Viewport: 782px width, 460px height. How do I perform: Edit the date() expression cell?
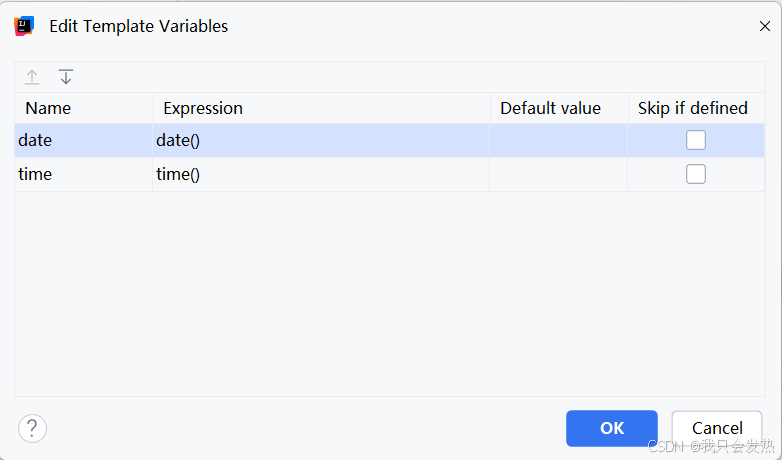coord(178,141)
